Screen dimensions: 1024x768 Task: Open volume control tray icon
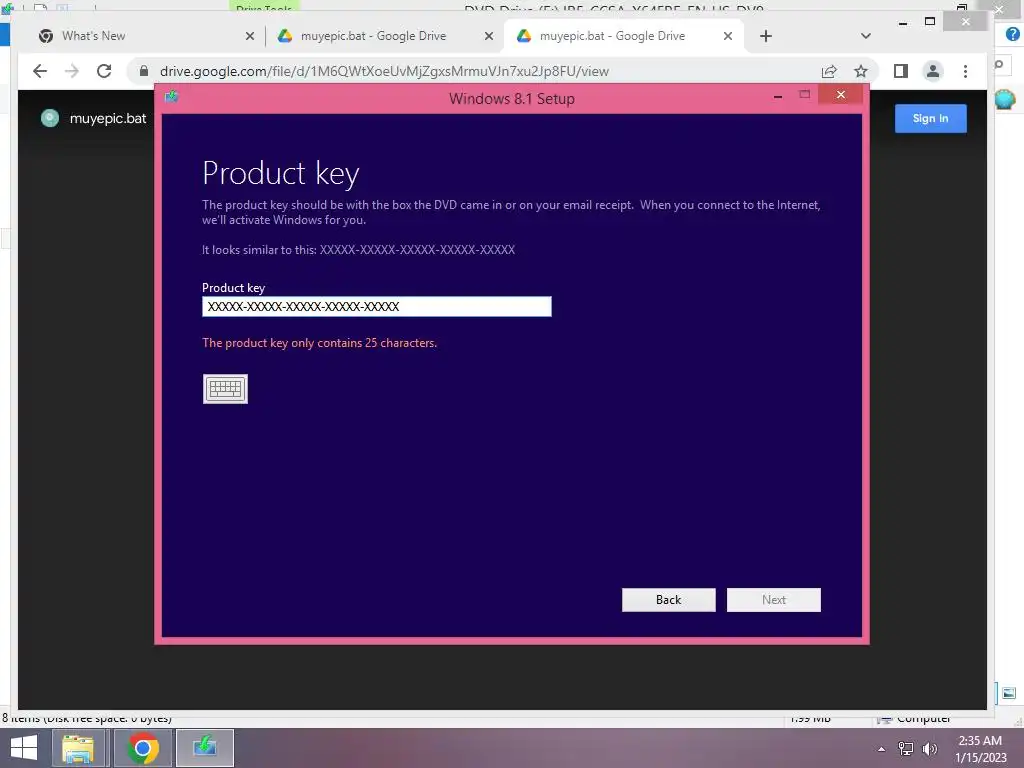pos(929,749)
